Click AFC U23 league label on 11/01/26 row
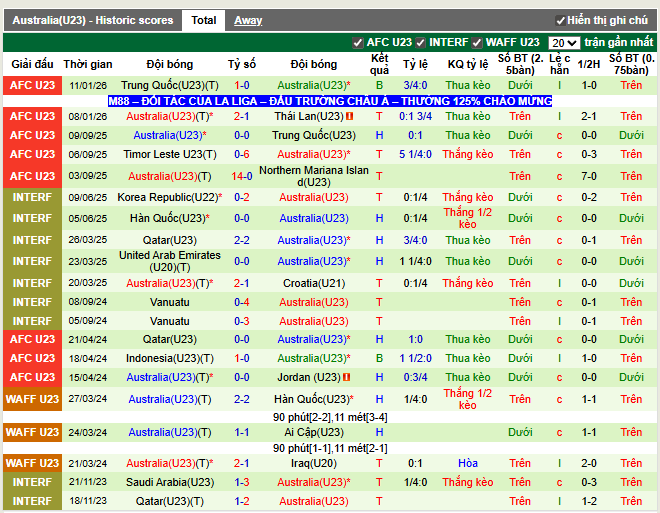660x513 pixels. click(x=32, y=85)
